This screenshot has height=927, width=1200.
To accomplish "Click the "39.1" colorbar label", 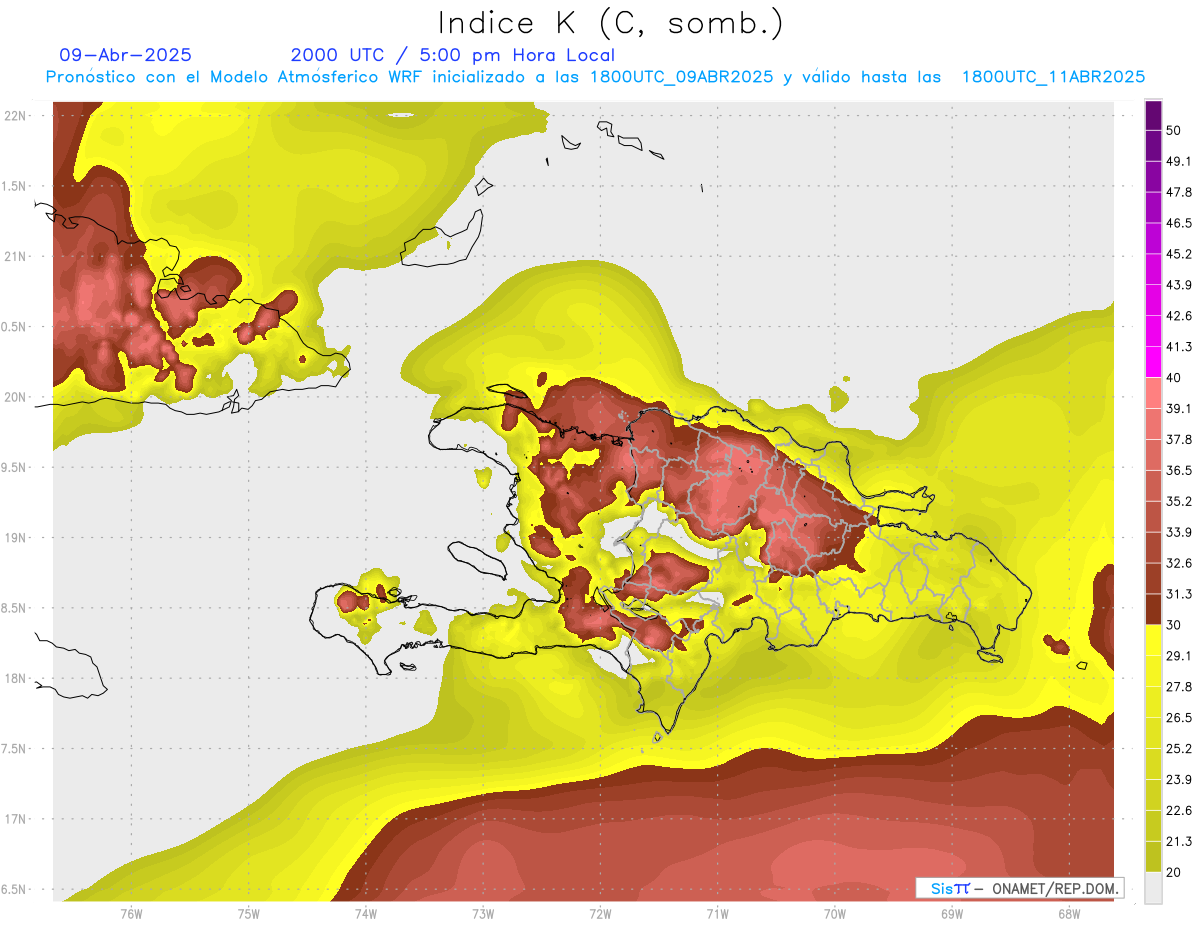I will (x=1179, y=408).
